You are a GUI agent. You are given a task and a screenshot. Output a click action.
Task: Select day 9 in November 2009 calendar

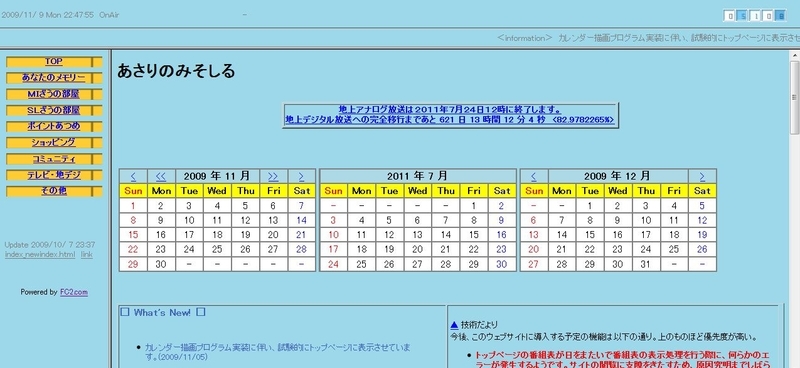(161, 220)
